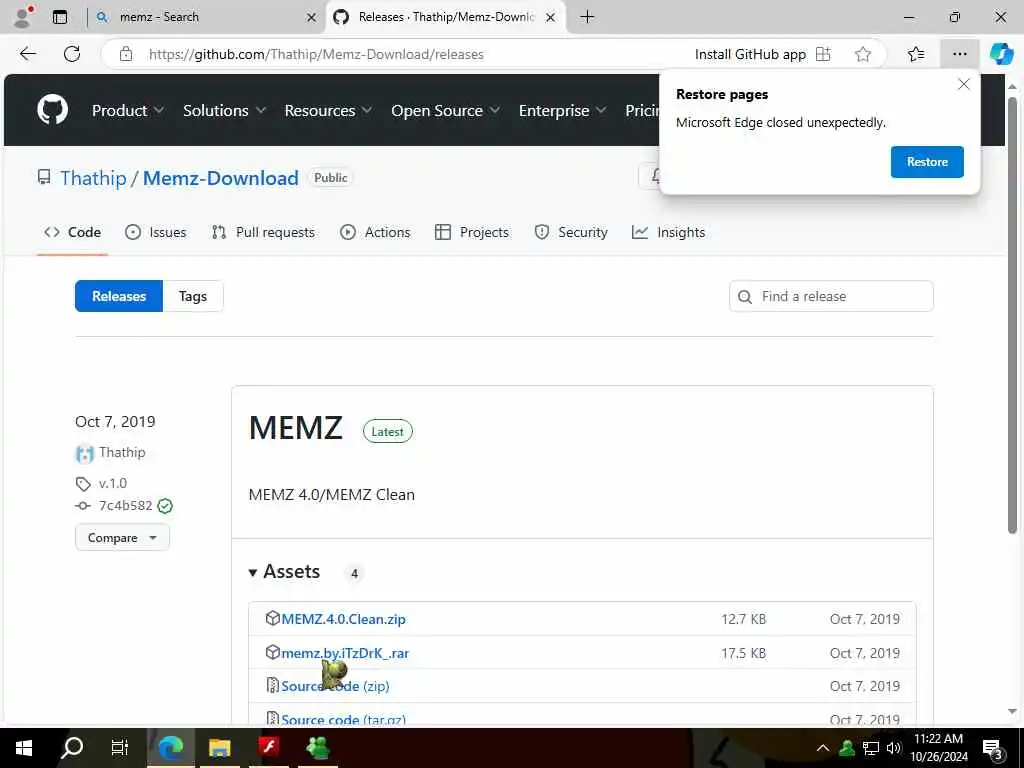Expand the Solutions menu
Image resolution: width=1024 pixels, height=768 pixels.
click(x=224, y=110)
